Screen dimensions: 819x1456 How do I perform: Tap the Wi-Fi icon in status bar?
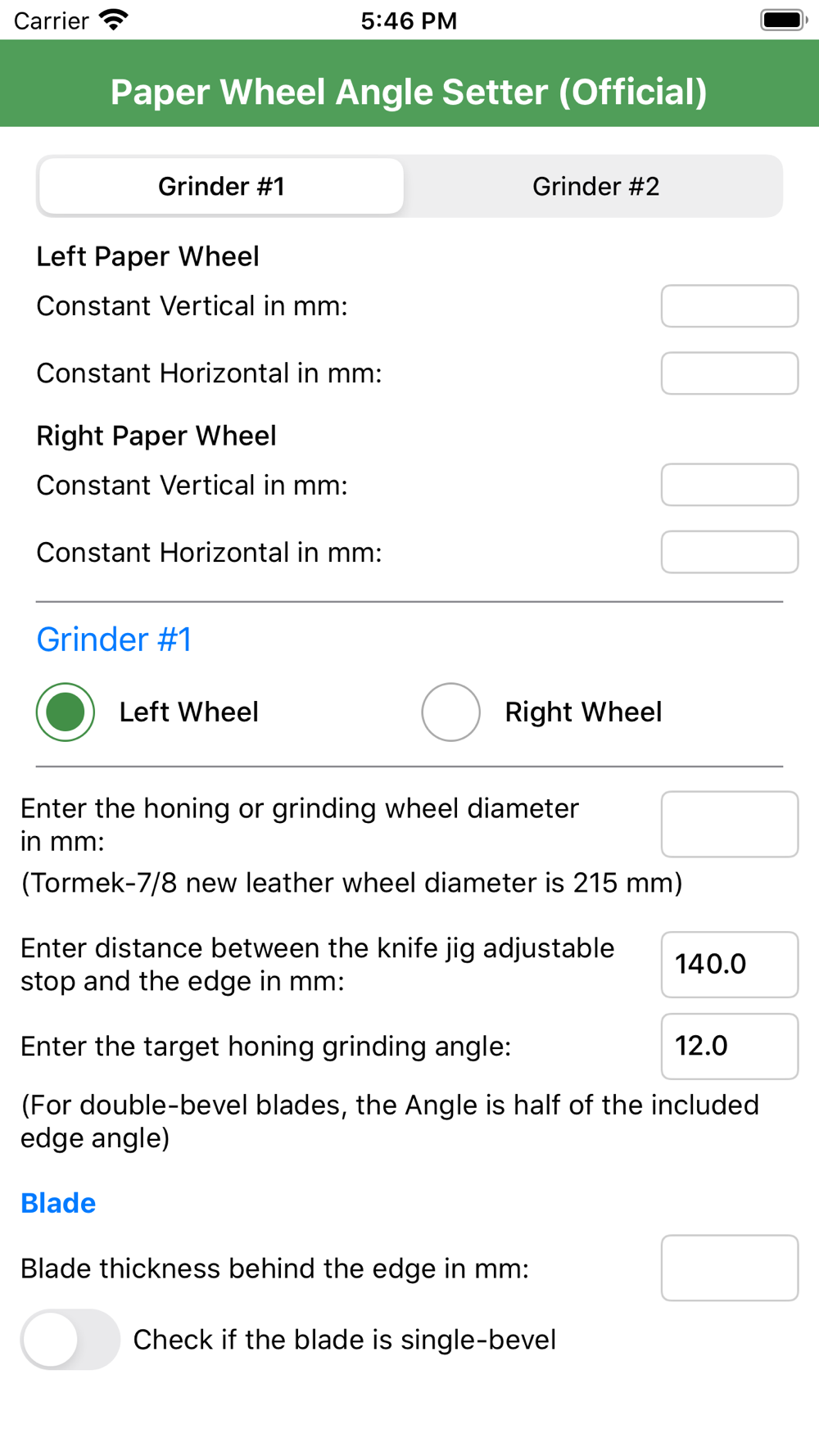114,20
